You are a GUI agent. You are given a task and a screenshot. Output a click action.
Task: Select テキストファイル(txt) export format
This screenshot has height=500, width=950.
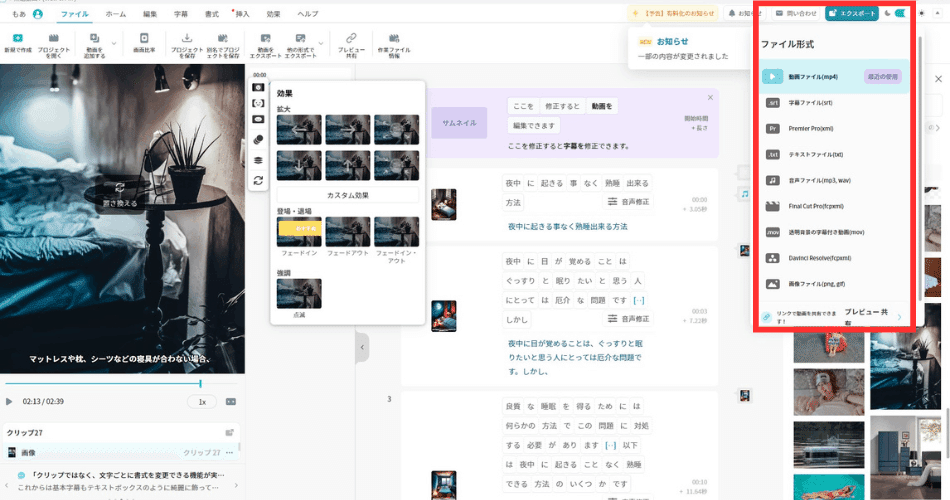coord(834,155)
